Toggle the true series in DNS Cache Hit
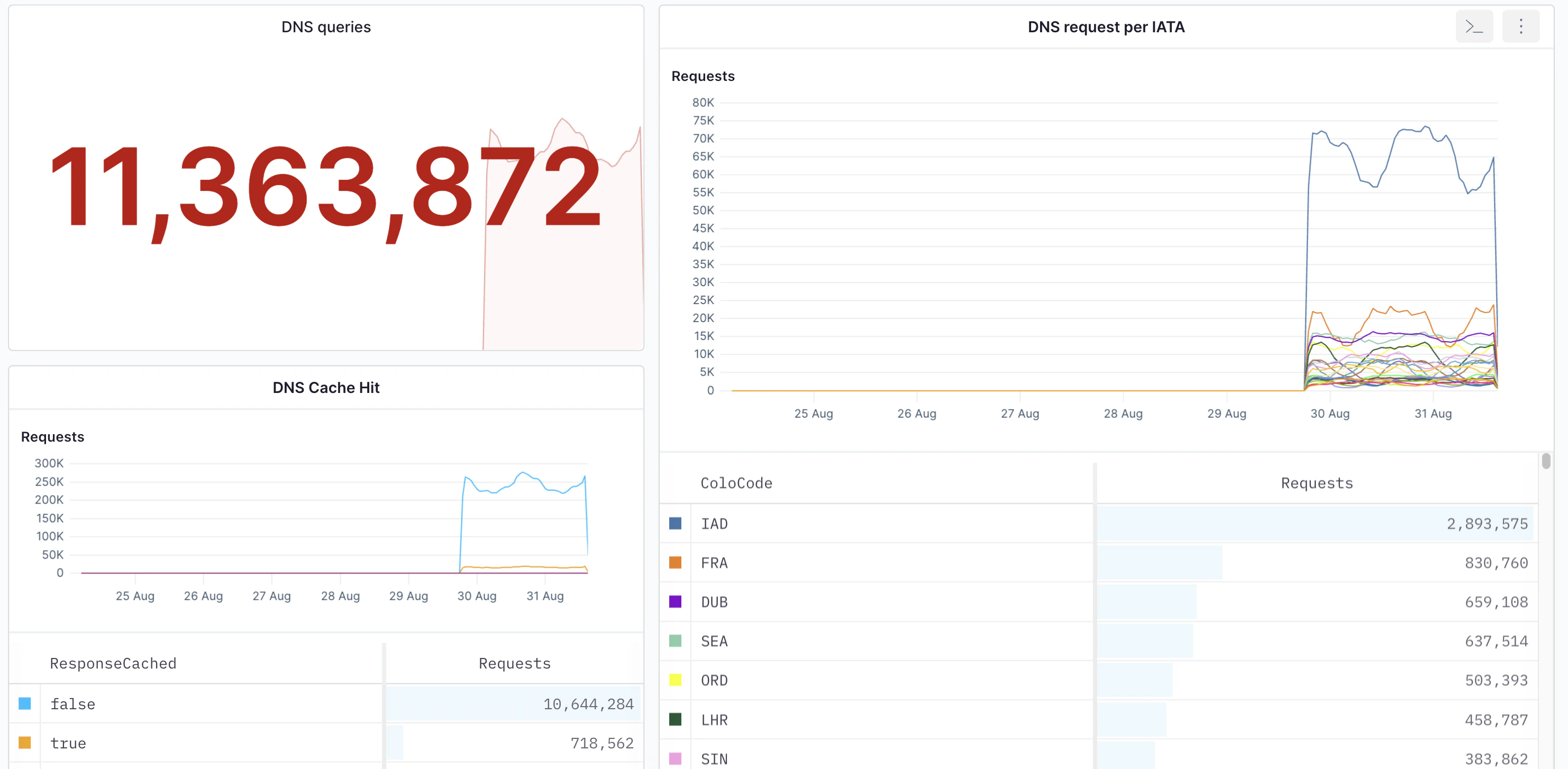 pyautogui.click(x=24, y=743)
